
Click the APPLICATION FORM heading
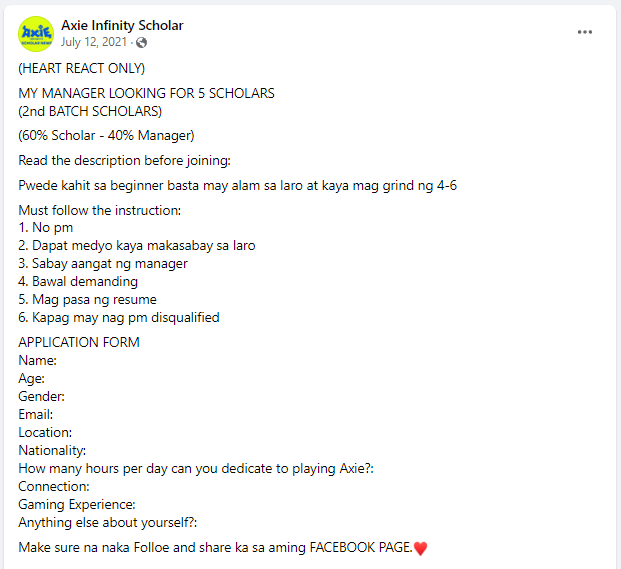[x=79, y=342]
